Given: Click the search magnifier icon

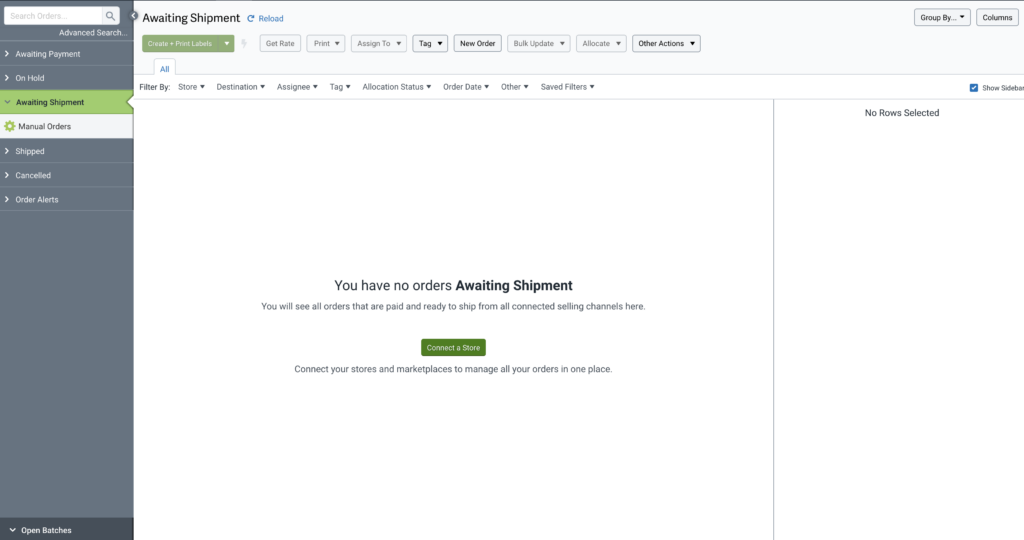Looking at the screenshot, I should point(111,16).
